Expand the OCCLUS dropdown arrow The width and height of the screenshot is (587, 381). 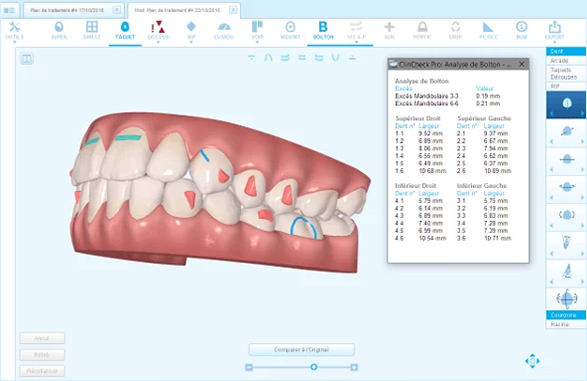158,42
